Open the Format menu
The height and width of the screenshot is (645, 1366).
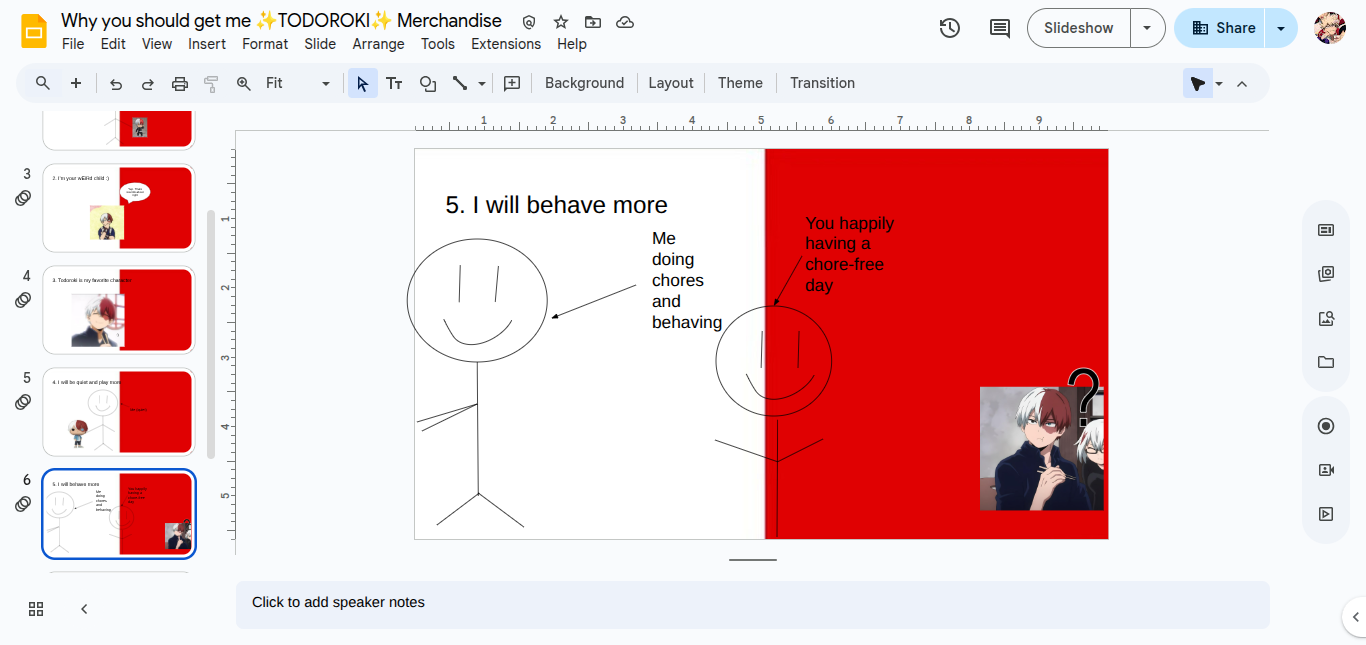click(265, 44)
